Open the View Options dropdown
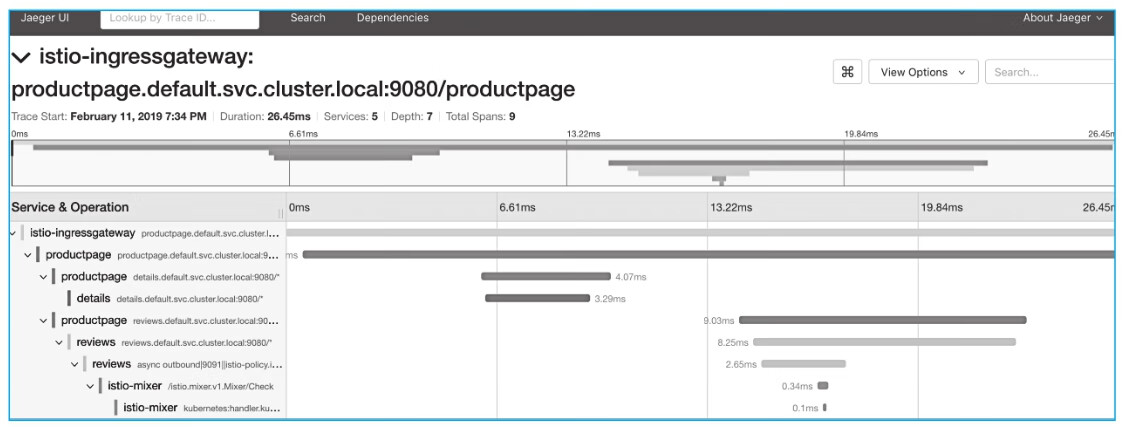Screen dimensions: 1129x427 click(x=923, y=73)
